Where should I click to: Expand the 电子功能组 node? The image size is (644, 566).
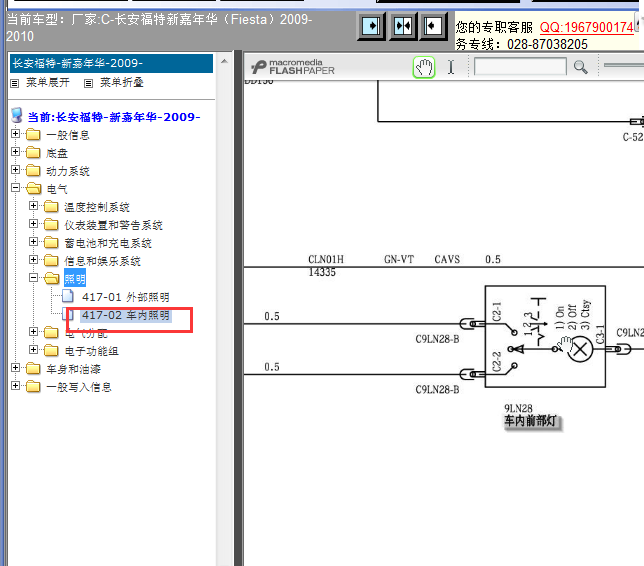(34, 350)
